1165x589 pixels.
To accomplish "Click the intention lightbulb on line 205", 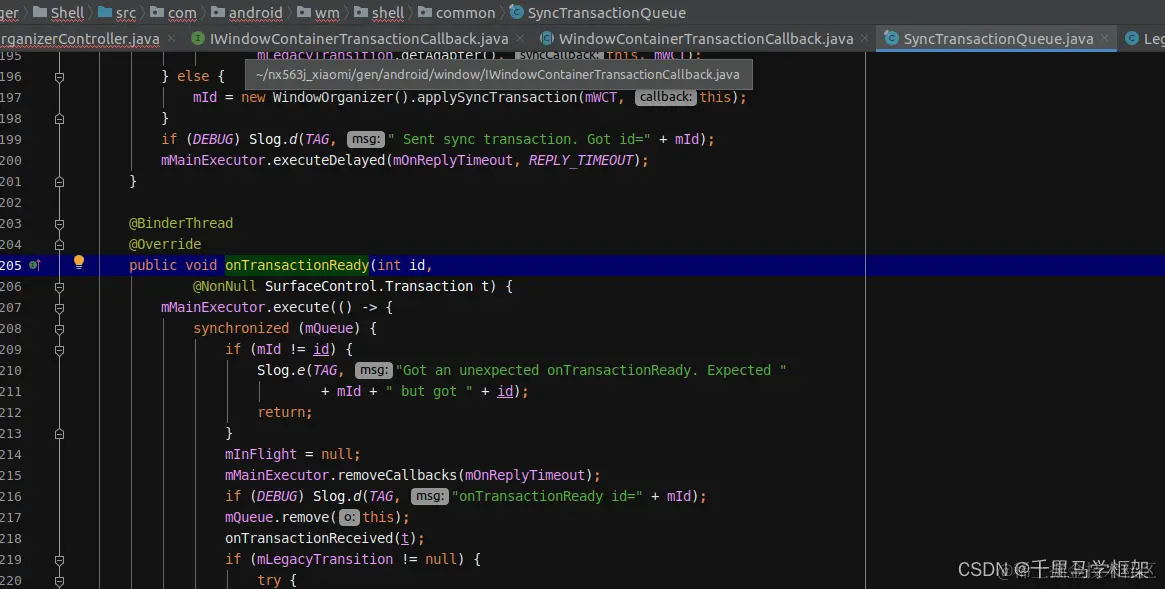I will click(79, 261).
